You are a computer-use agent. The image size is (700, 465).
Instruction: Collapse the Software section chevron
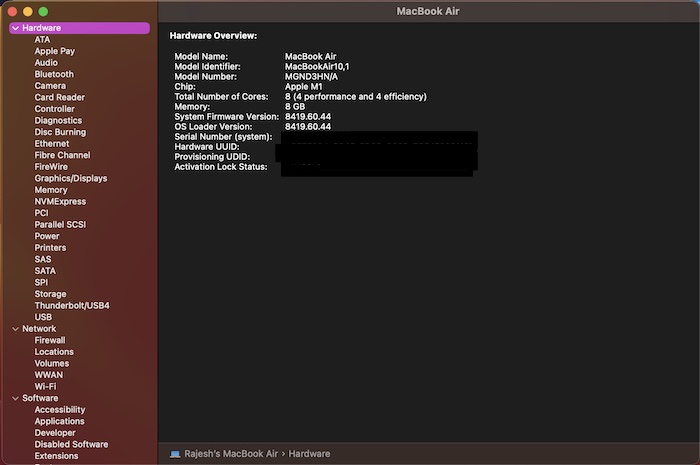(16, 398)
